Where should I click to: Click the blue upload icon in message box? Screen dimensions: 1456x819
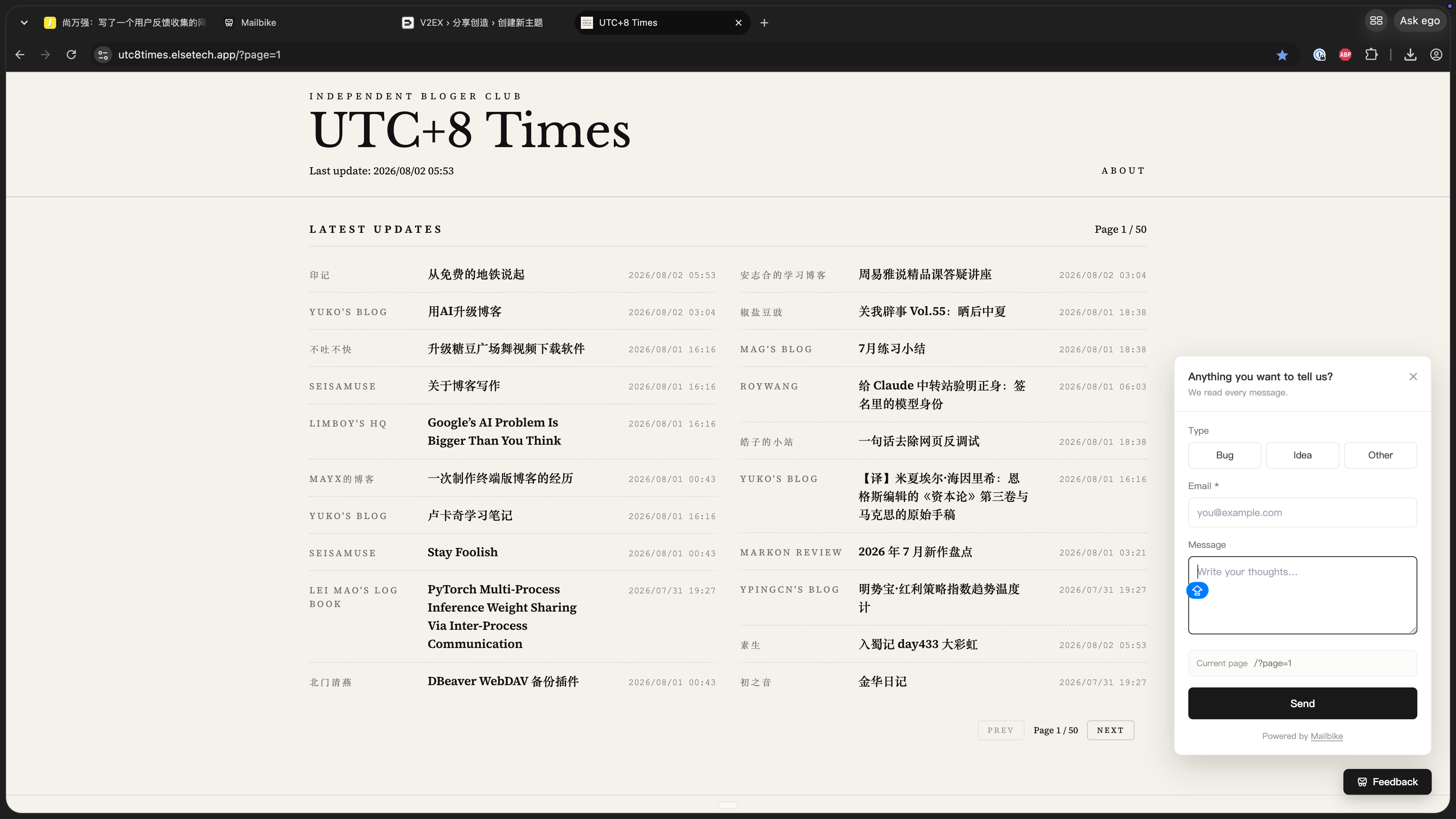pyautogui.click(x=1197, y=591)
